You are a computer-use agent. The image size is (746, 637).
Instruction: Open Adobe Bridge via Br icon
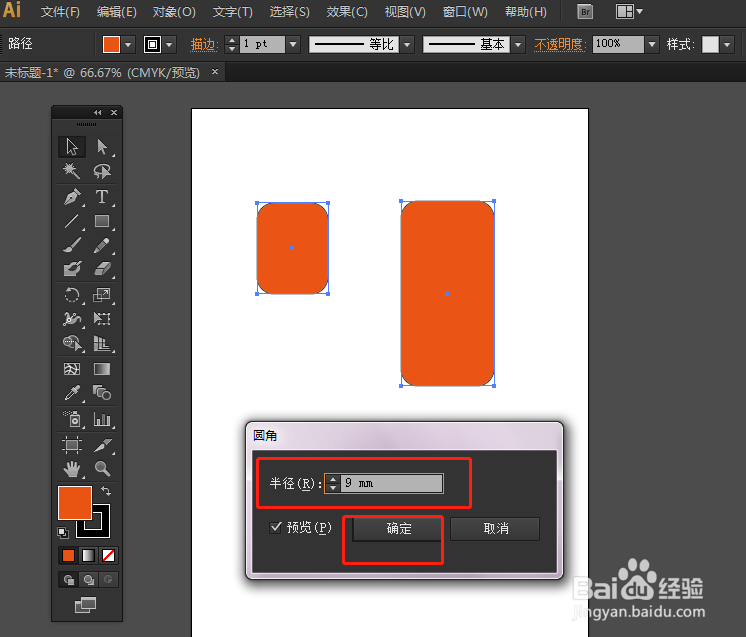[x=585, y=12]
